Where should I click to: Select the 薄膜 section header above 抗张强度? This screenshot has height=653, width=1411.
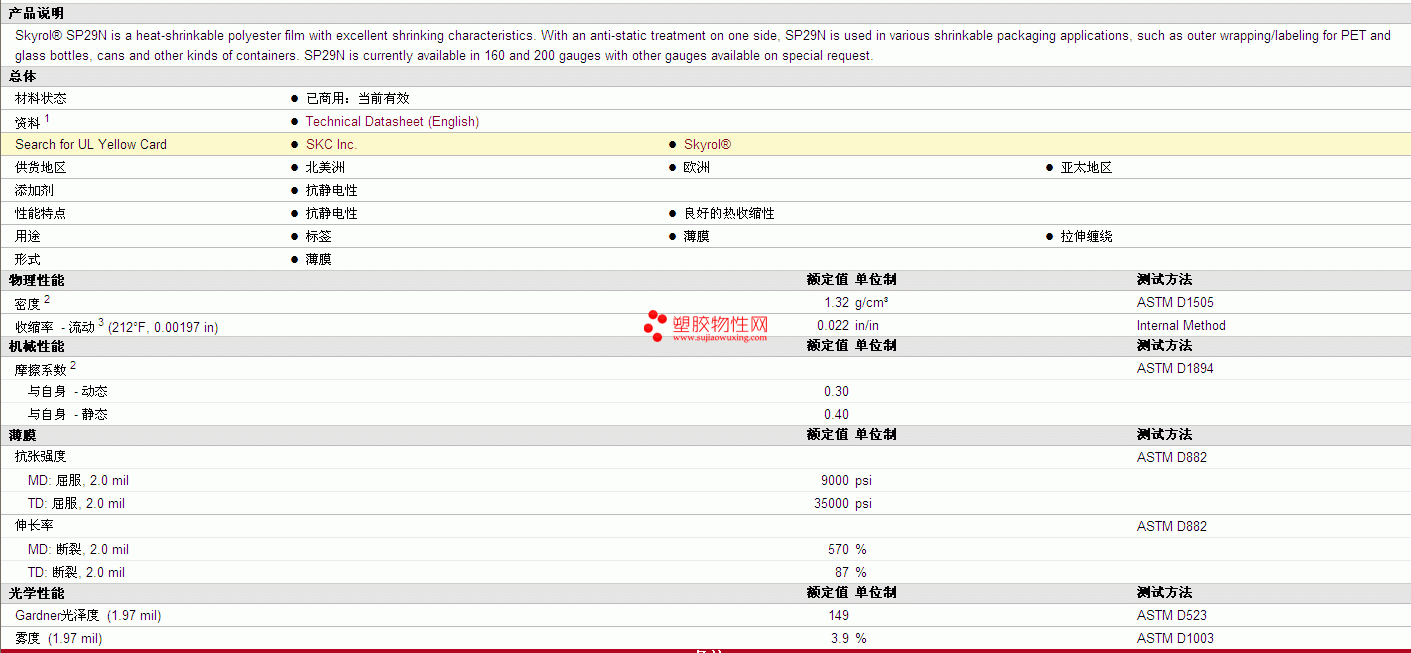click(22, 435)
